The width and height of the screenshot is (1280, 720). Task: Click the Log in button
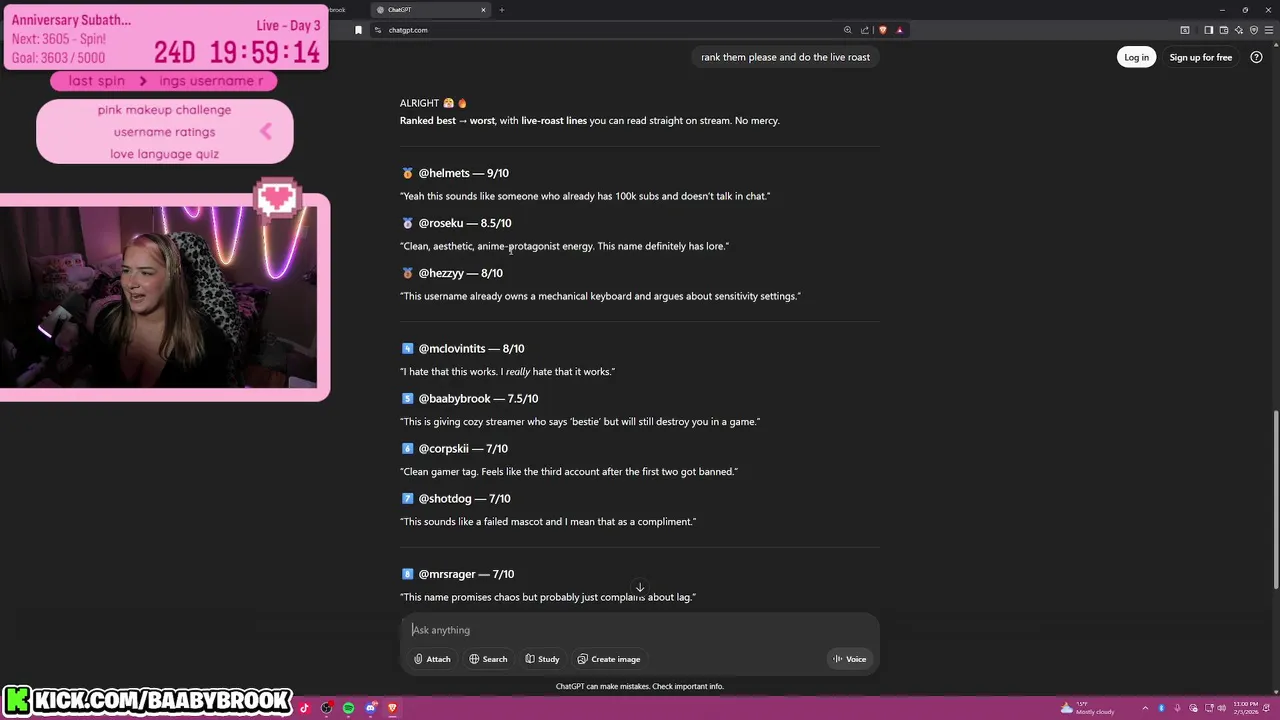point(1136,57)
